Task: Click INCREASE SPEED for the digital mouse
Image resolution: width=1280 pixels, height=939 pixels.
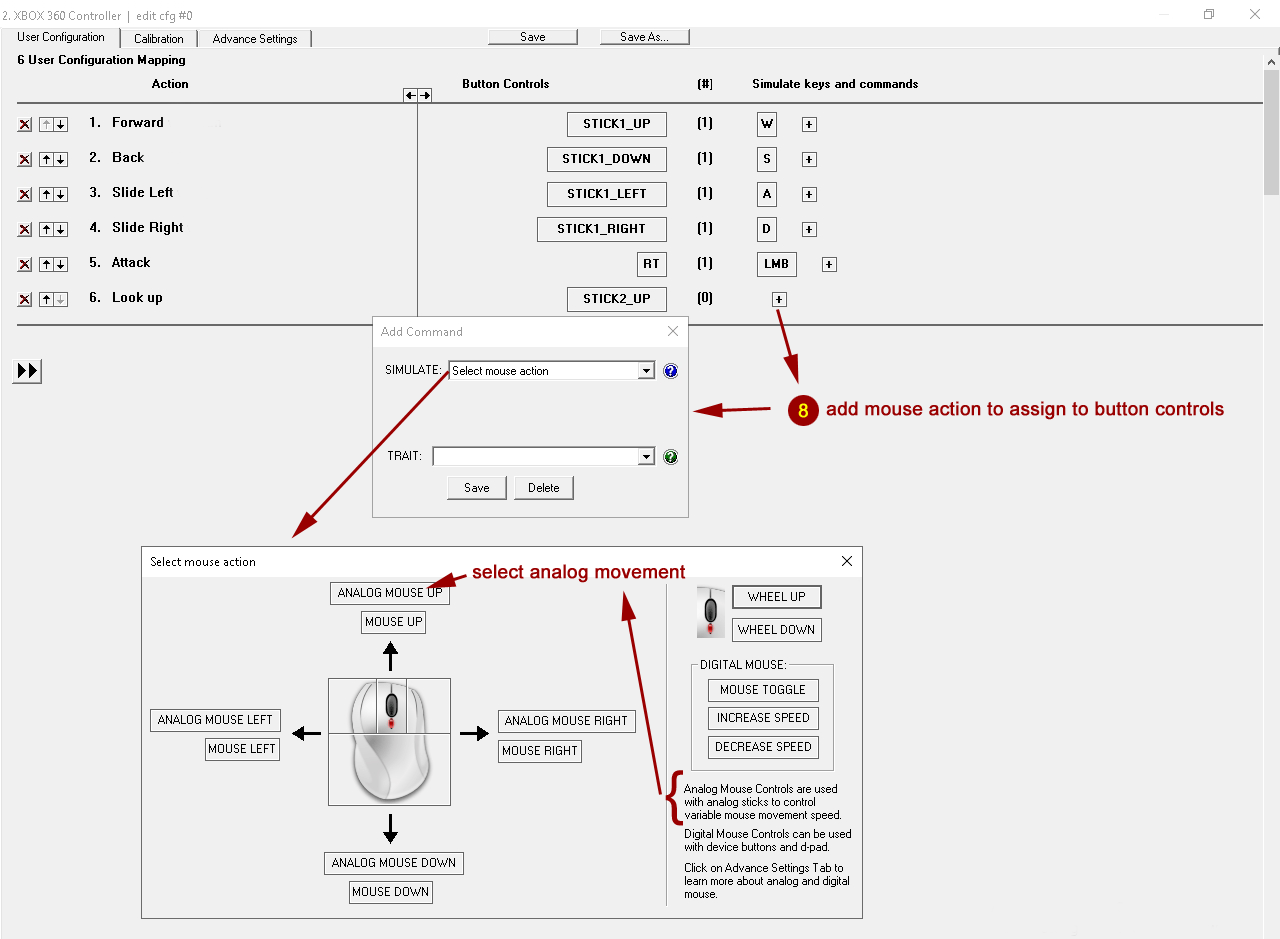Action: pyautogui.click(x=762, y=718)
